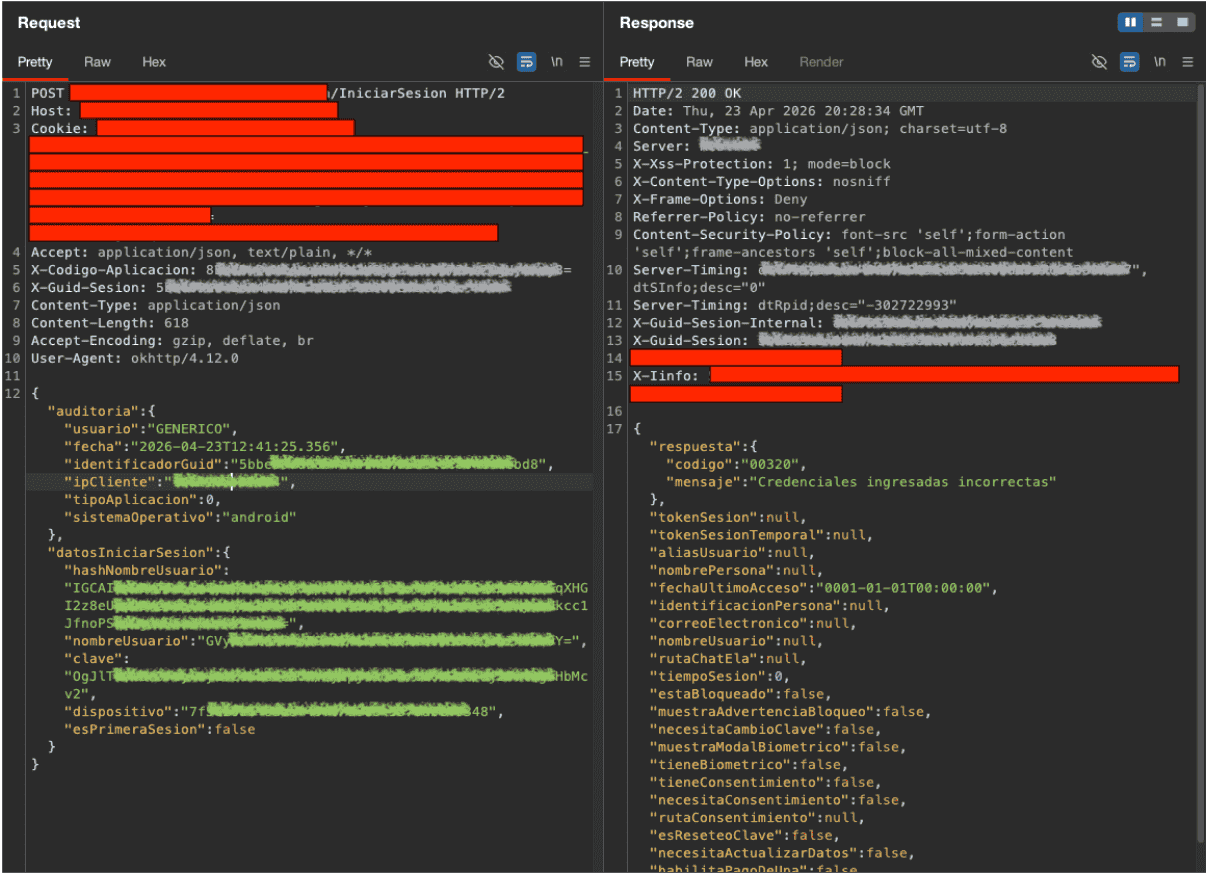1210x876 pixels.
Task: Click the "clave" key in request body
Action: [93, 659]
